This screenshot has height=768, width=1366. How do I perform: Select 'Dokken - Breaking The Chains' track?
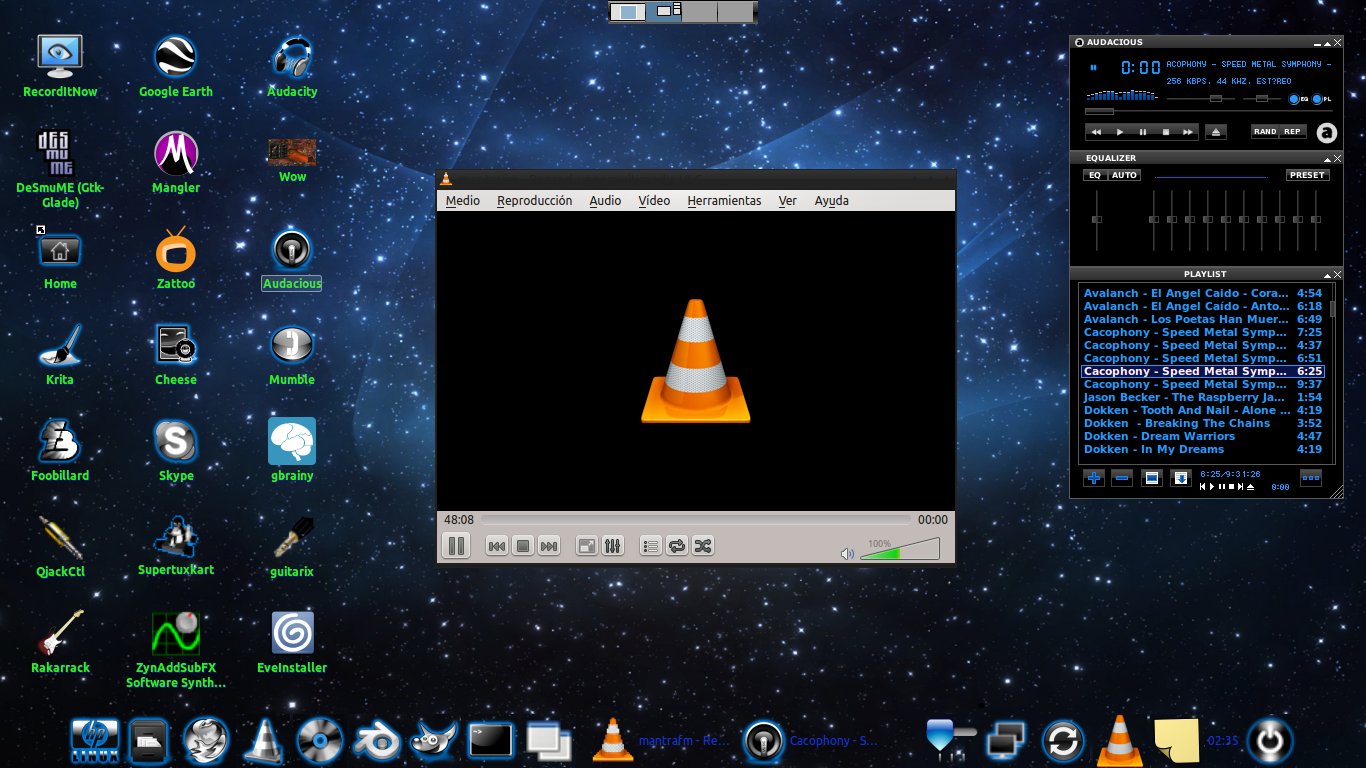(1203, 423)
